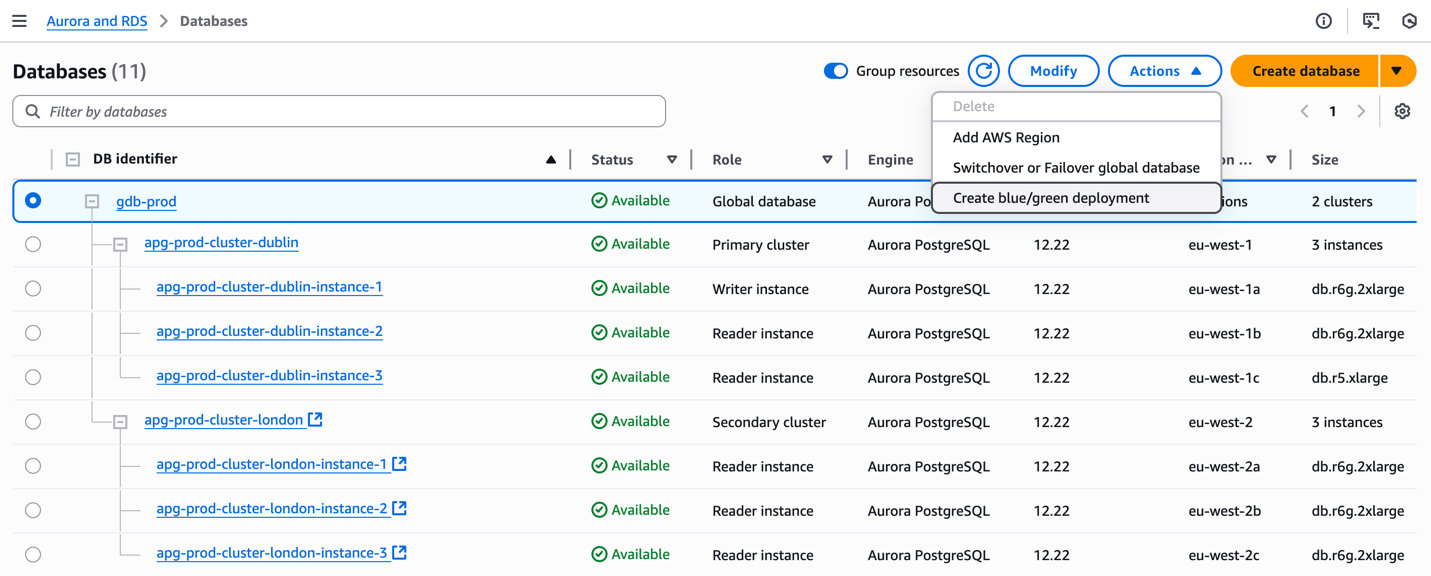The height and width of the screenshot is (576, 1431).
Task: Click the Modify button
Action: click(1053, 71)
